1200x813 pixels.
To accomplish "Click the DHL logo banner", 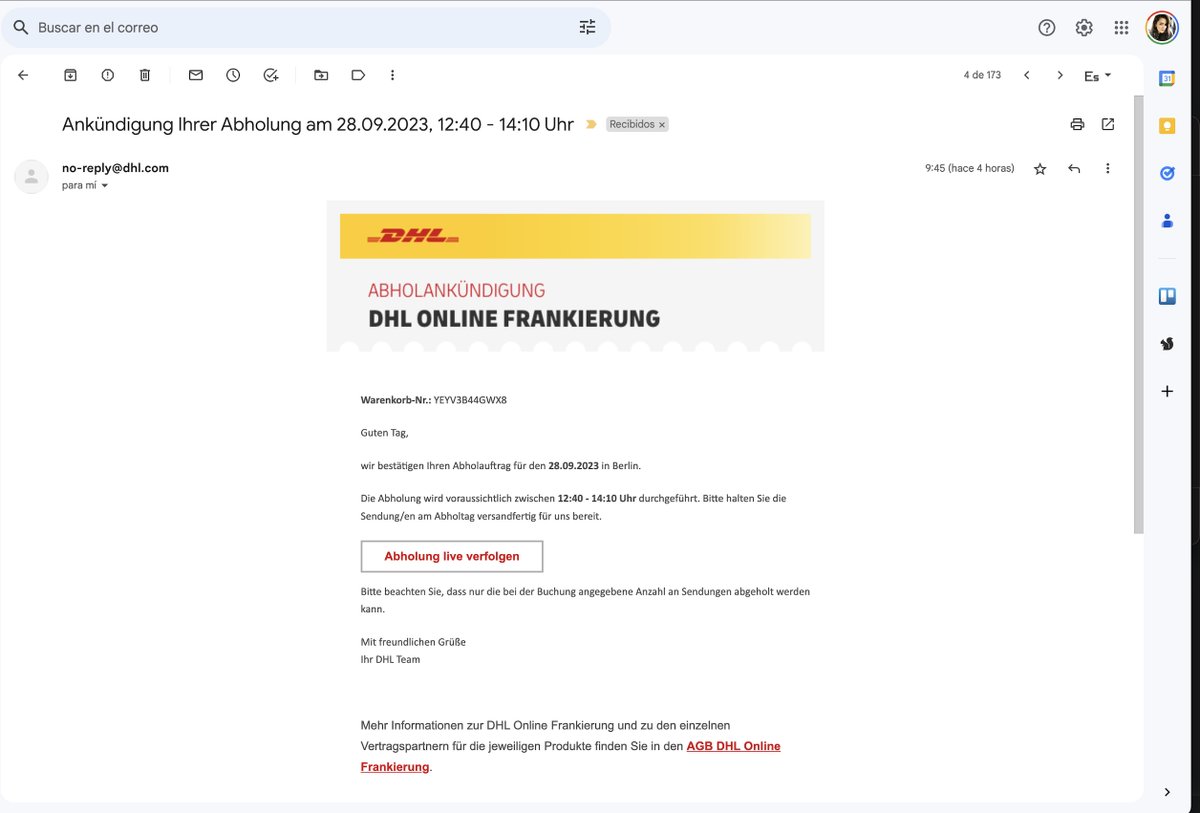I will (575, 236).
